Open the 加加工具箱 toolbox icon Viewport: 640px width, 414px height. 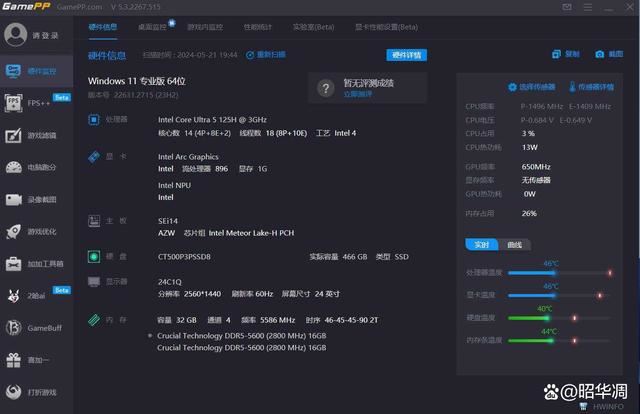pos(16,263)
